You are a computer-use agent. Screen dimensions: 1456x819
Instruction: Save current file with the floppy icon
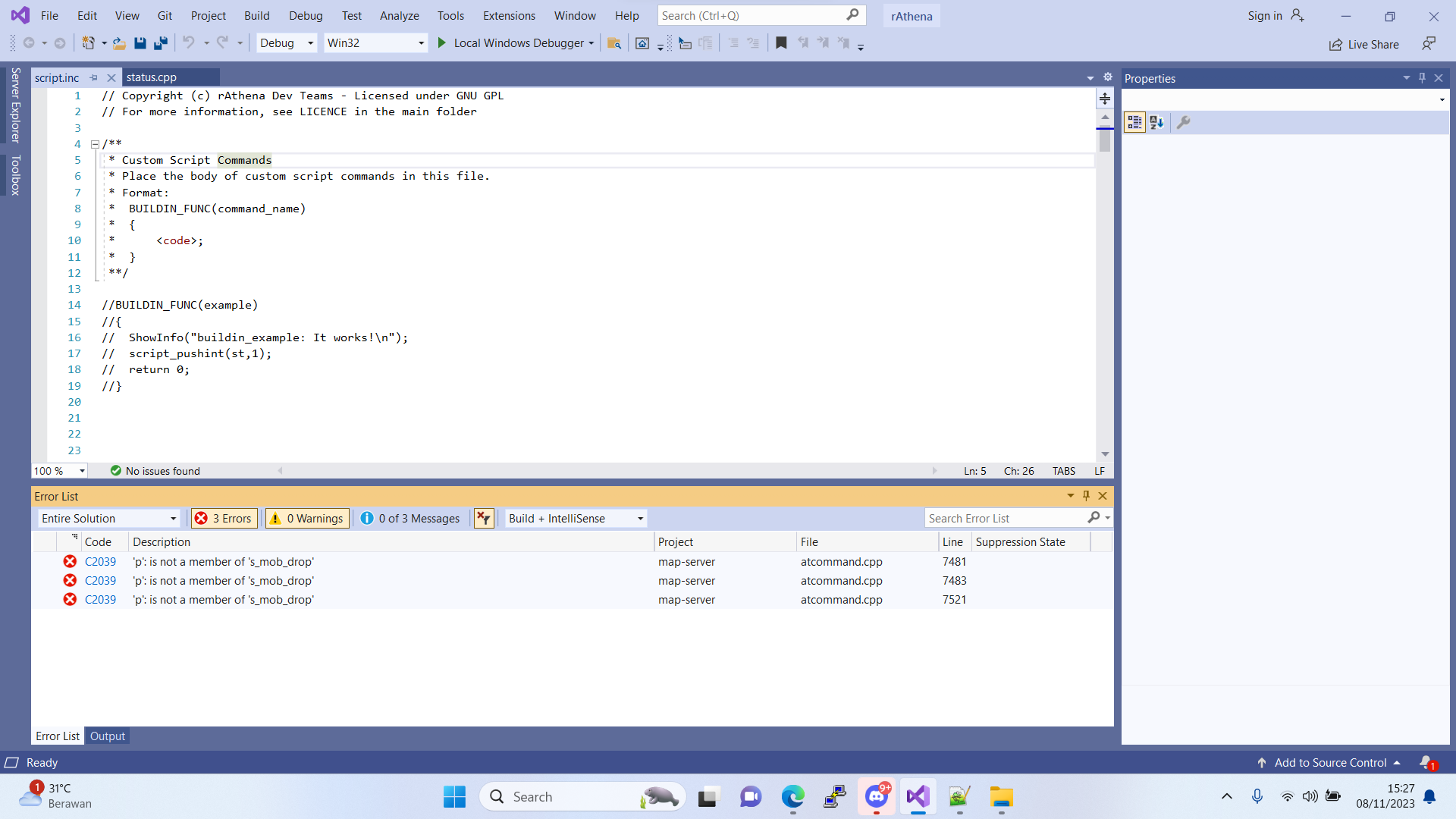[140, 43]
